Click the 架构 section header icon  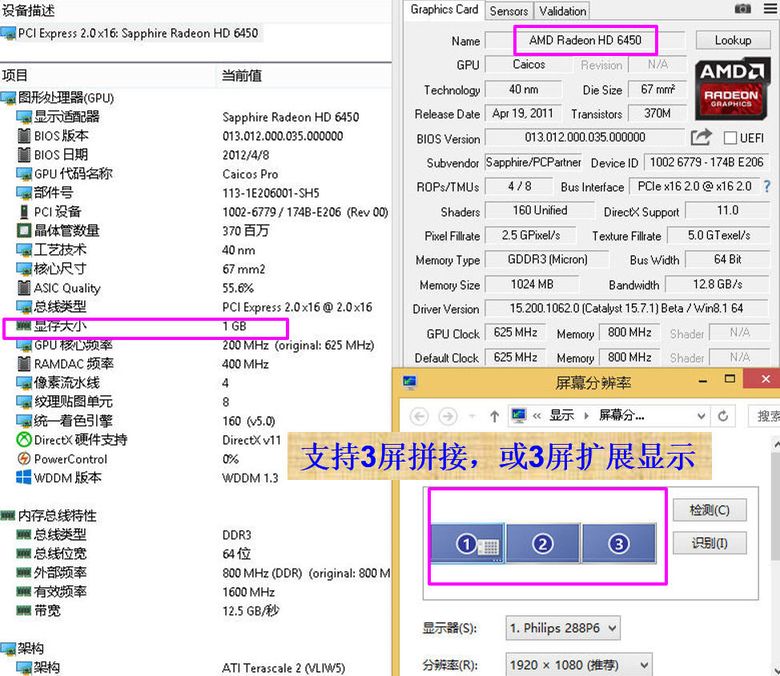pos(8,649)
